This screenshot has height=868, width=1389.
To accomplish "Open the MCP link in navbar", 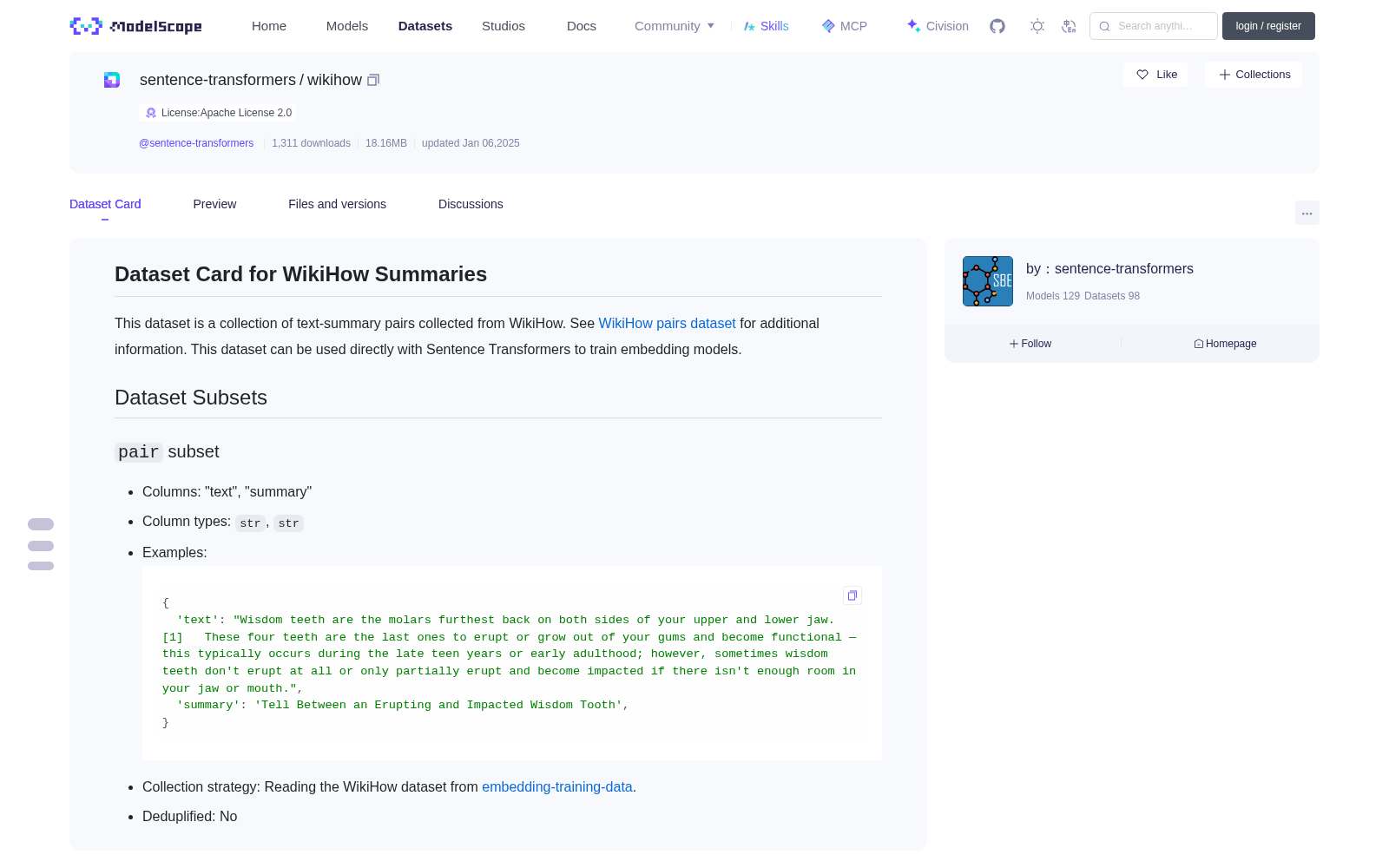I will click(845, 26).
